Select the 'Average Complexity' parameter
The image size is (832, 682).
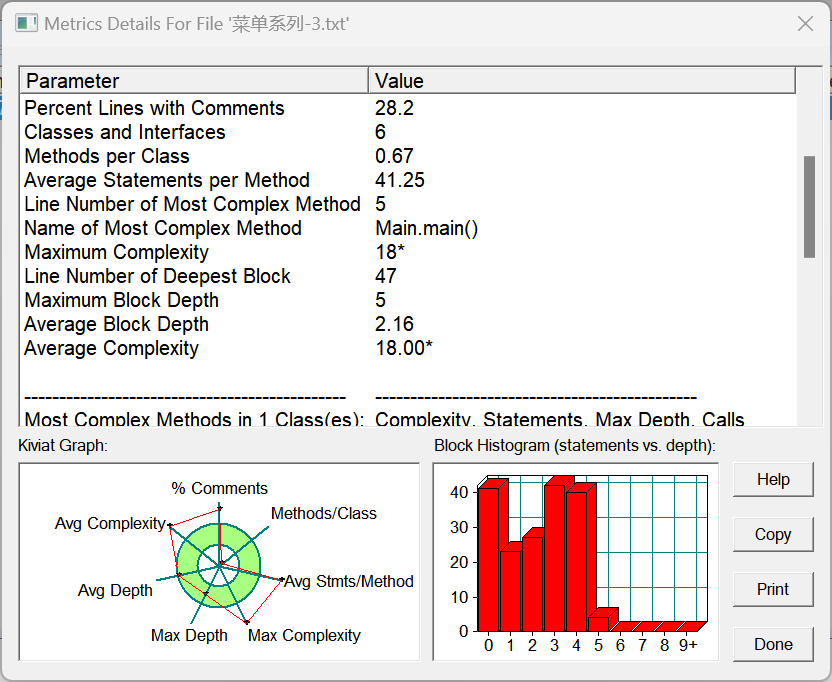point(111,348)
